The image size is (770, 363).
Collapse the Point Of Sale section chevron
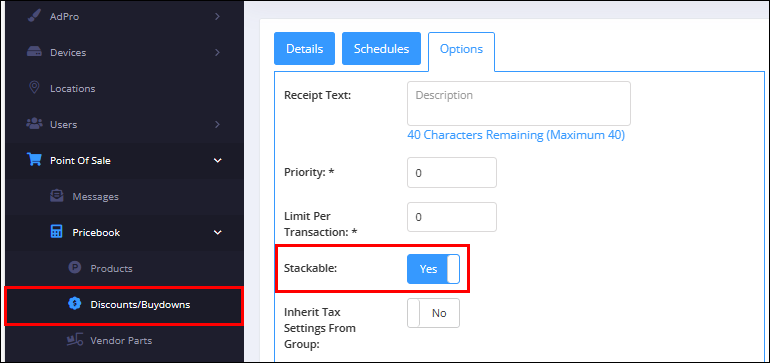click(218, 160)
